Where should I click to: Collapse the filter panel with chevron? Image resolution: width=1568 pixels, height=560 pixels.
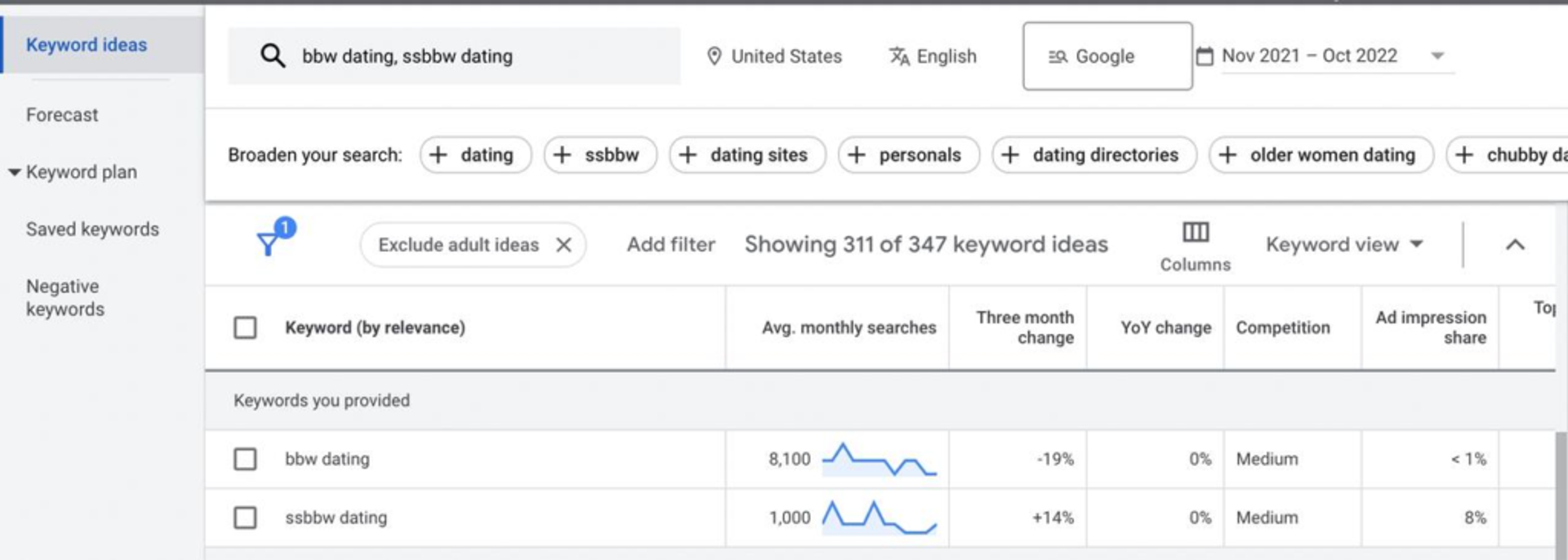pos(1515,244)
